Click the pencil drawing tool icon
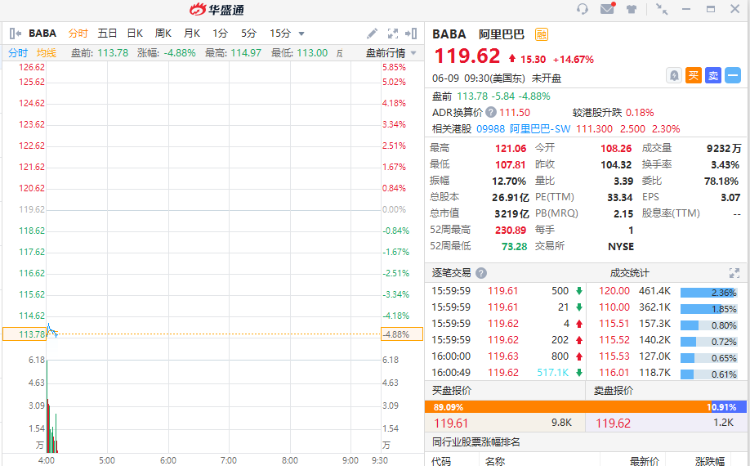750x466 pixels. [x=372, y=33]
